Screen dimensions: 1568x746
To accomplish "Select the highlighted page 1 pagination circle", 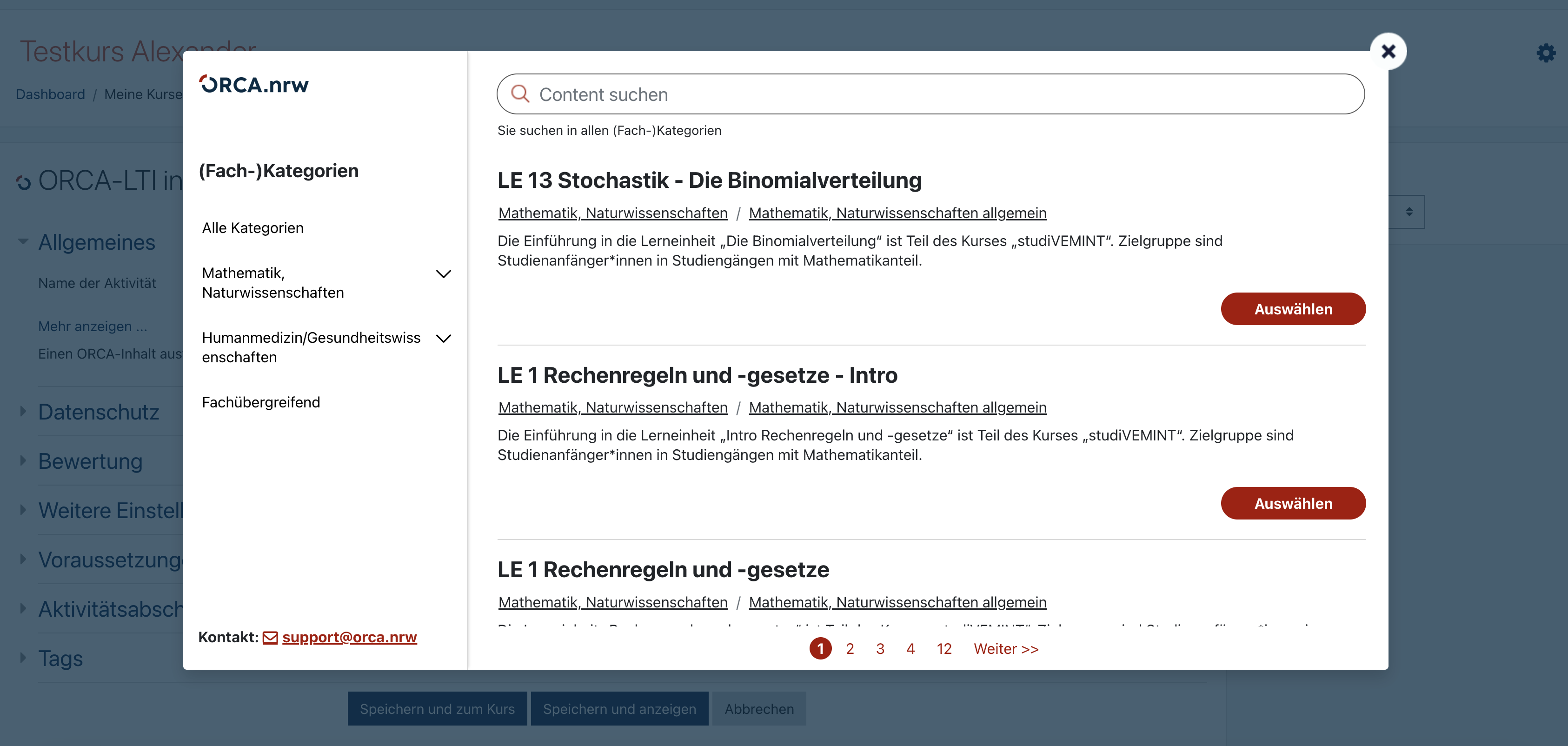I will 822,648.
